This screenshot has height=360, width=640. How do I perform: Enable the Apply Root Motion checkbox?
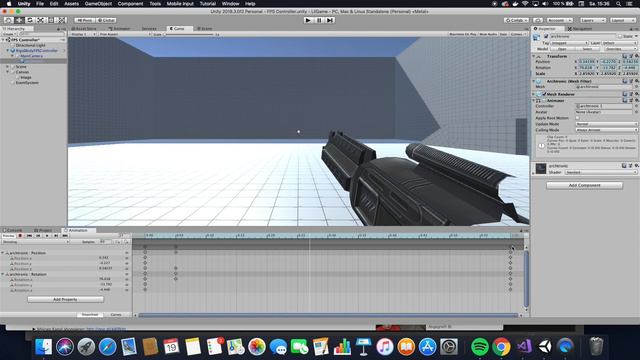tap(578, 118)
